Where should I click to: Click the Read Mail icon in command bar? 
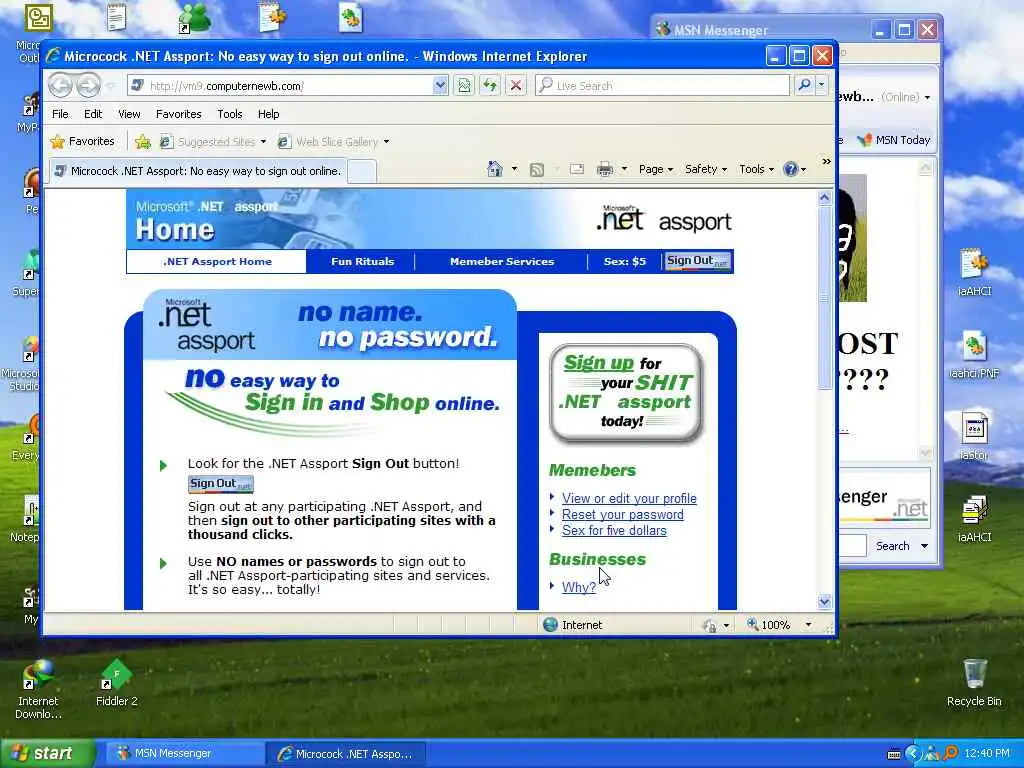577,169
